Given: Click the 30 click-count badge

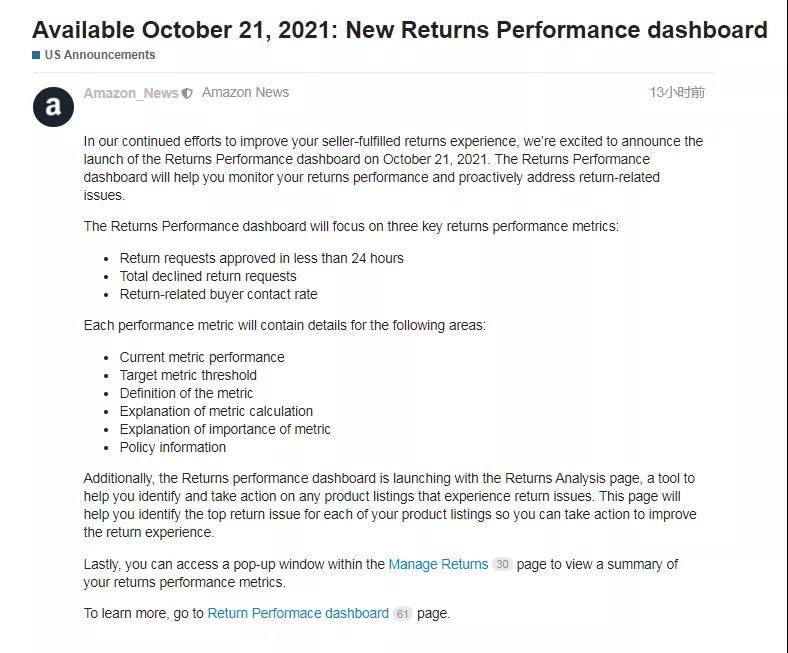Looking at the screenshot, I should click(502, 565).
